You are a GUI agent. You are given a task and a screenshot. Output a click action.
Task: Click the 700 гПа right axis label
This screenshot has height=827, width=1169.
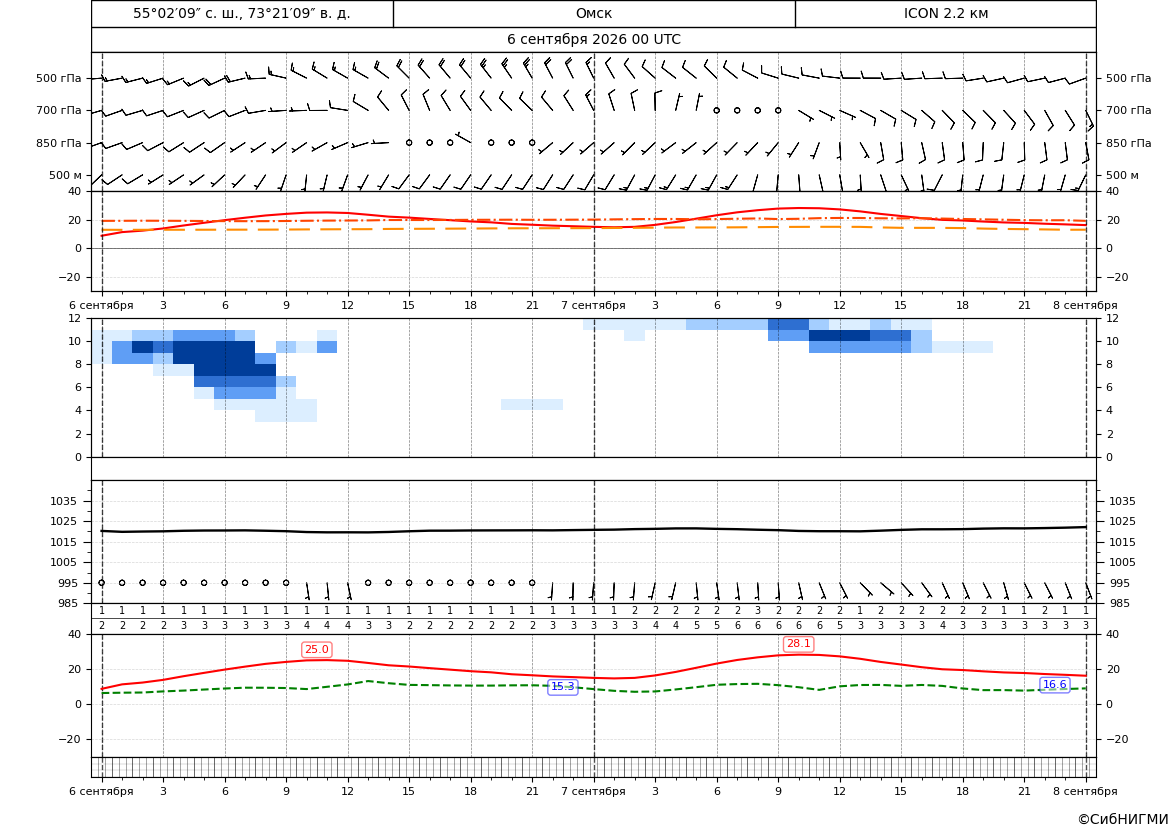(x=1128, y=110)
